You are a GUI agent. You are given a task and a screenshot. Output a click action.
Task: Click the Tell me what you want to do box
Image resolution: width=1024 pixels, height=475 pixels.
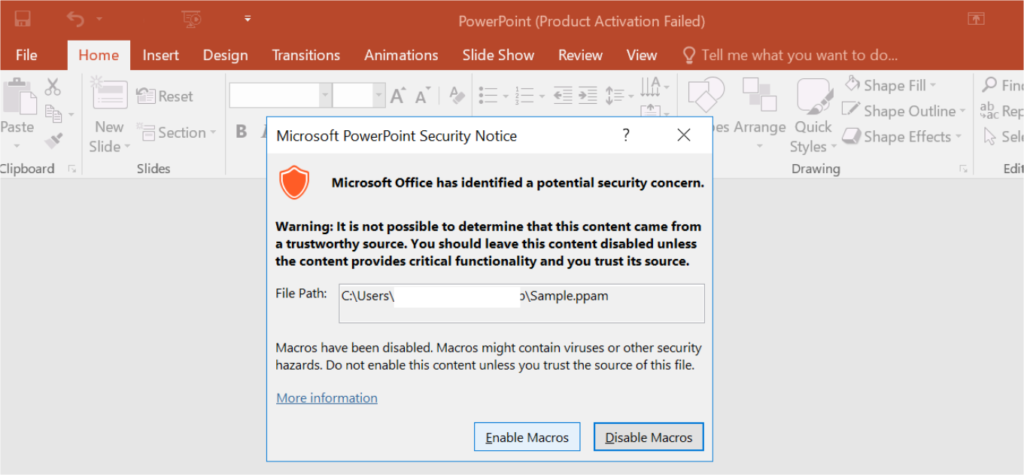790,56
